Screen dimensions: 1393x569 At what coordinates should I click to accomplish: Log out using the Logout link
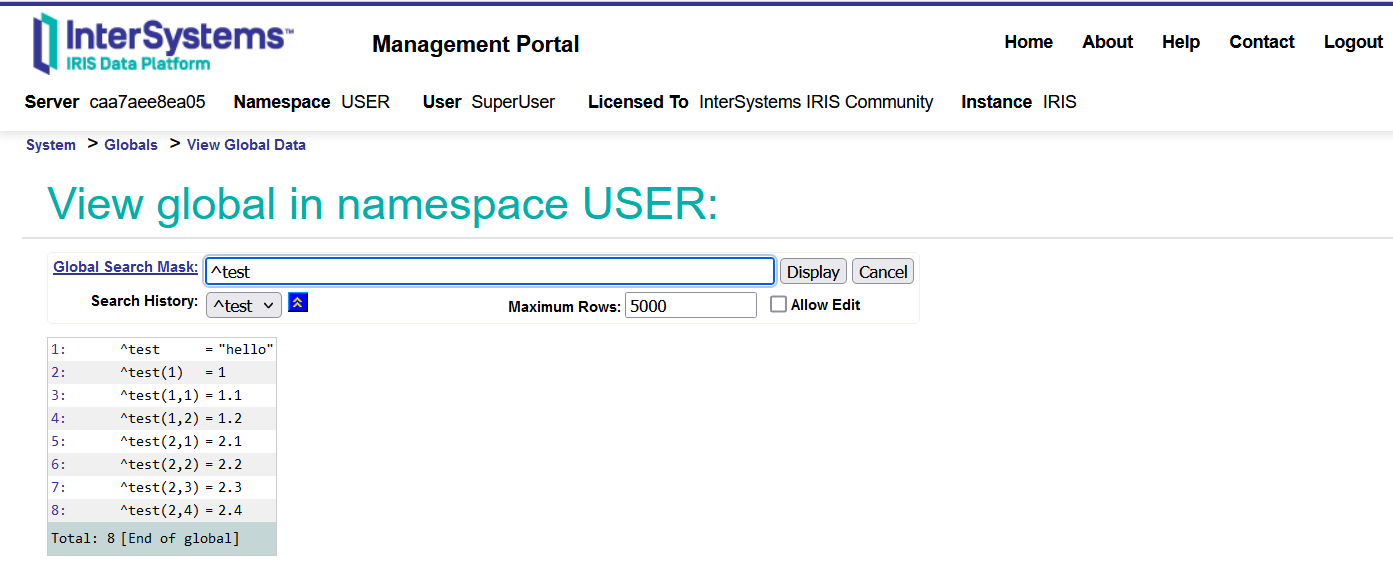[x=1353, y=42]
